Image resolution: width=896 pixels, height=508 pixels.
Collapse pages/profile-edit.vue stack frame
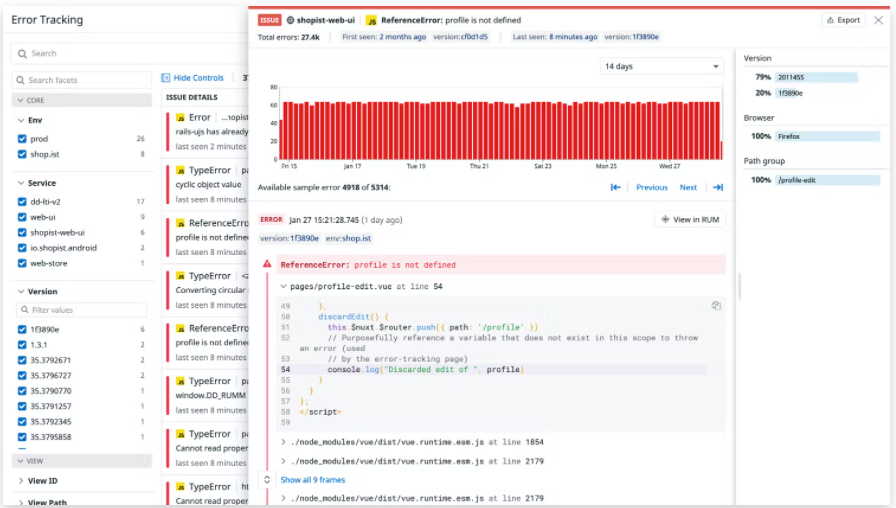[x=283, y=286]
